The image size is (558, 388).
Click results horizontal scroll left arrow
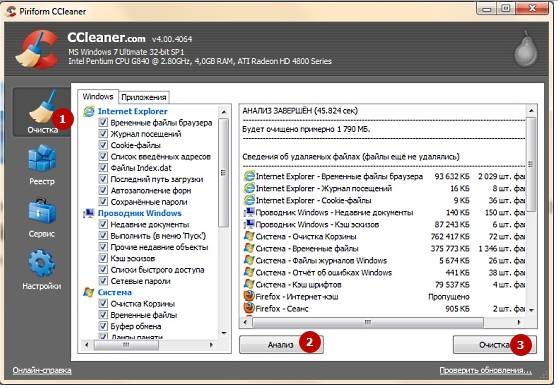[245, 323]
